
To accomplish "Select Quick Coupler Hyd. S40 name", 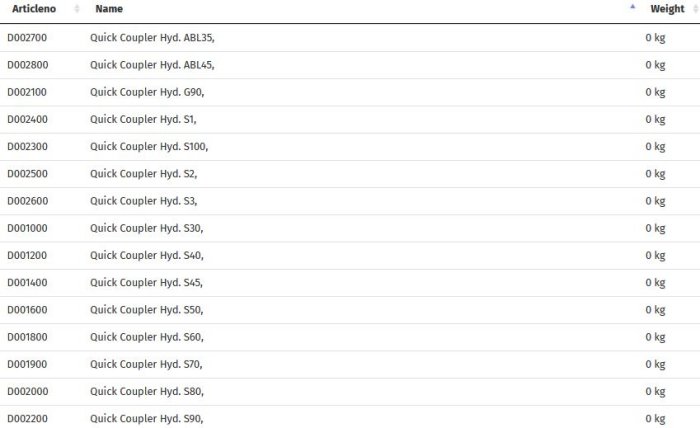I will 146,255.
